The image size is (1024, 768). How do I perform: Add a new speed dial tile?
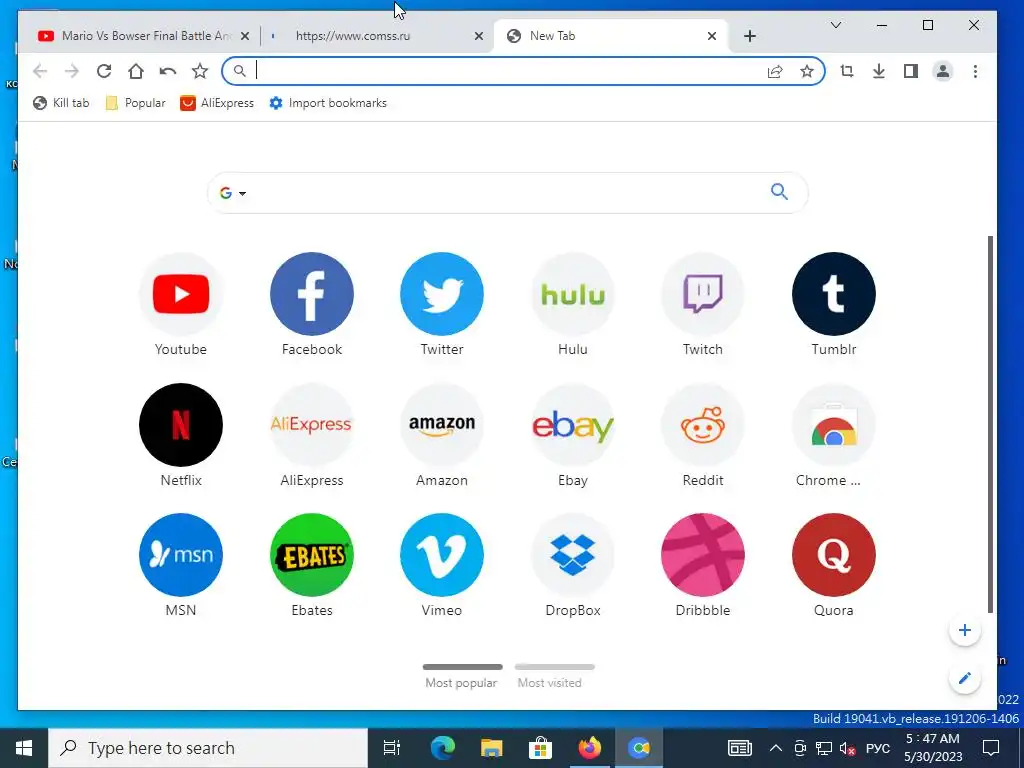point(965,630)
